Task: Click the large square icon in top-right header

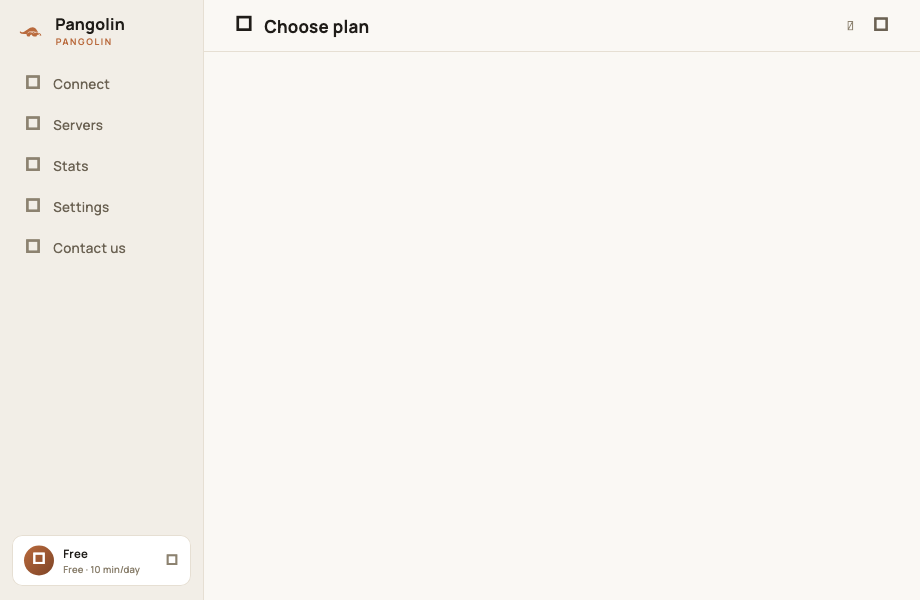Action: (881, 24)
